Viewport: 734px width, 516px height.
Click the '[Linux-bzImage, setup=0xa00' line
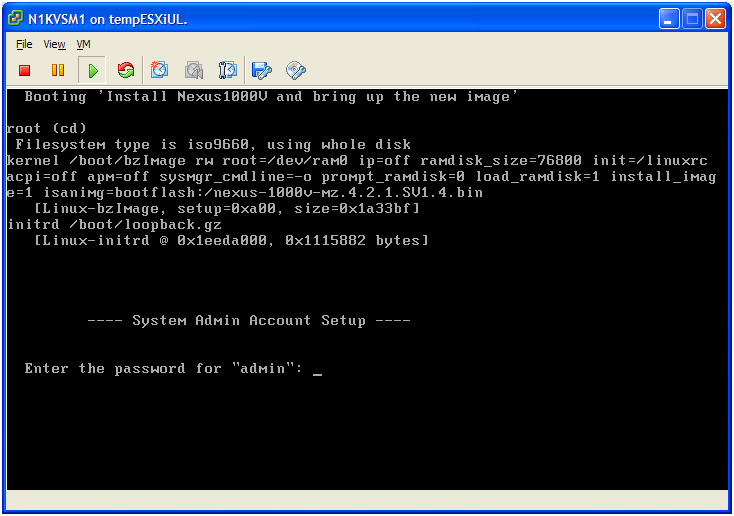(x=227, y=208)
